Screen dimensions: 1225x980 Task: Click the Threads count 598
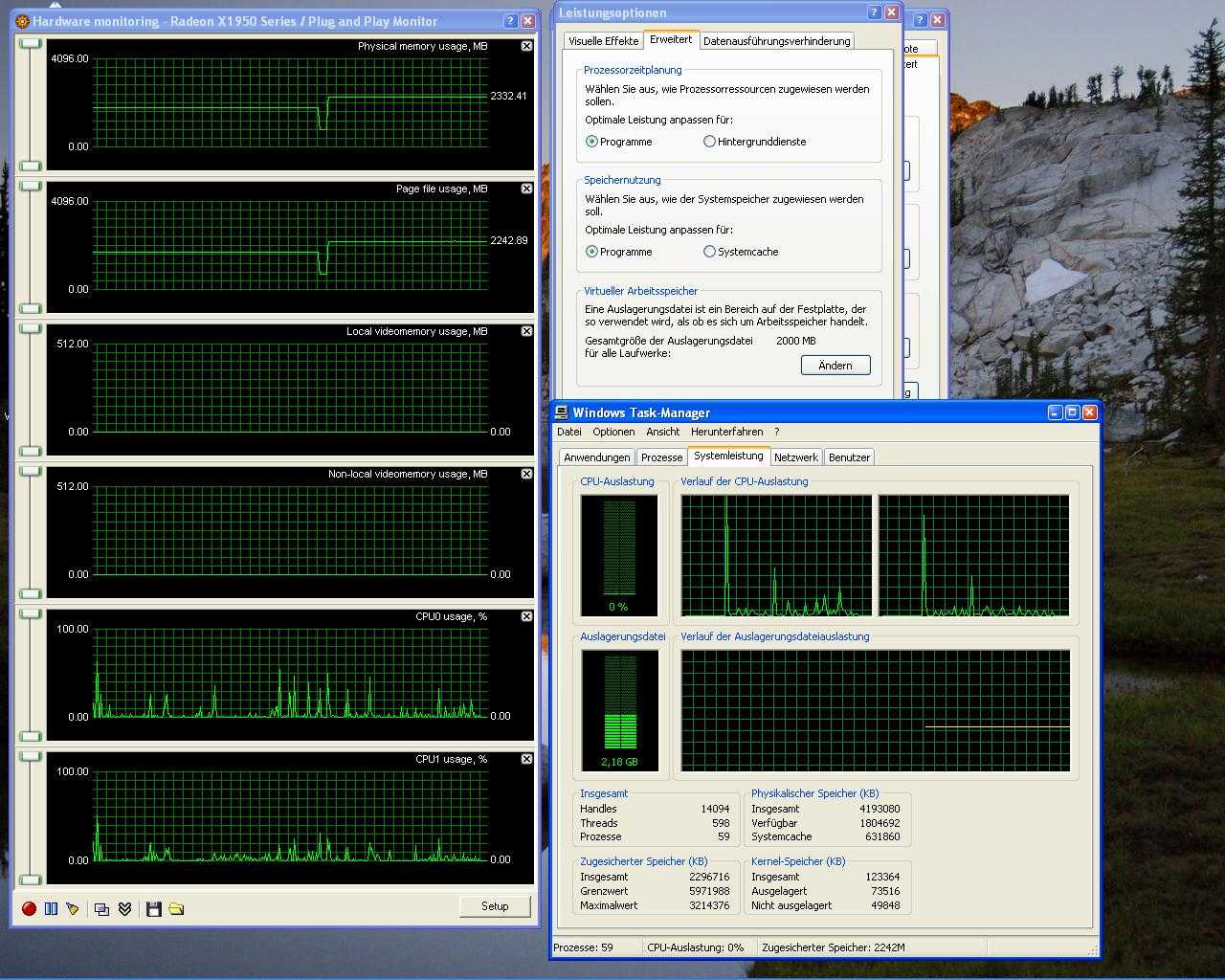(720, 823)
